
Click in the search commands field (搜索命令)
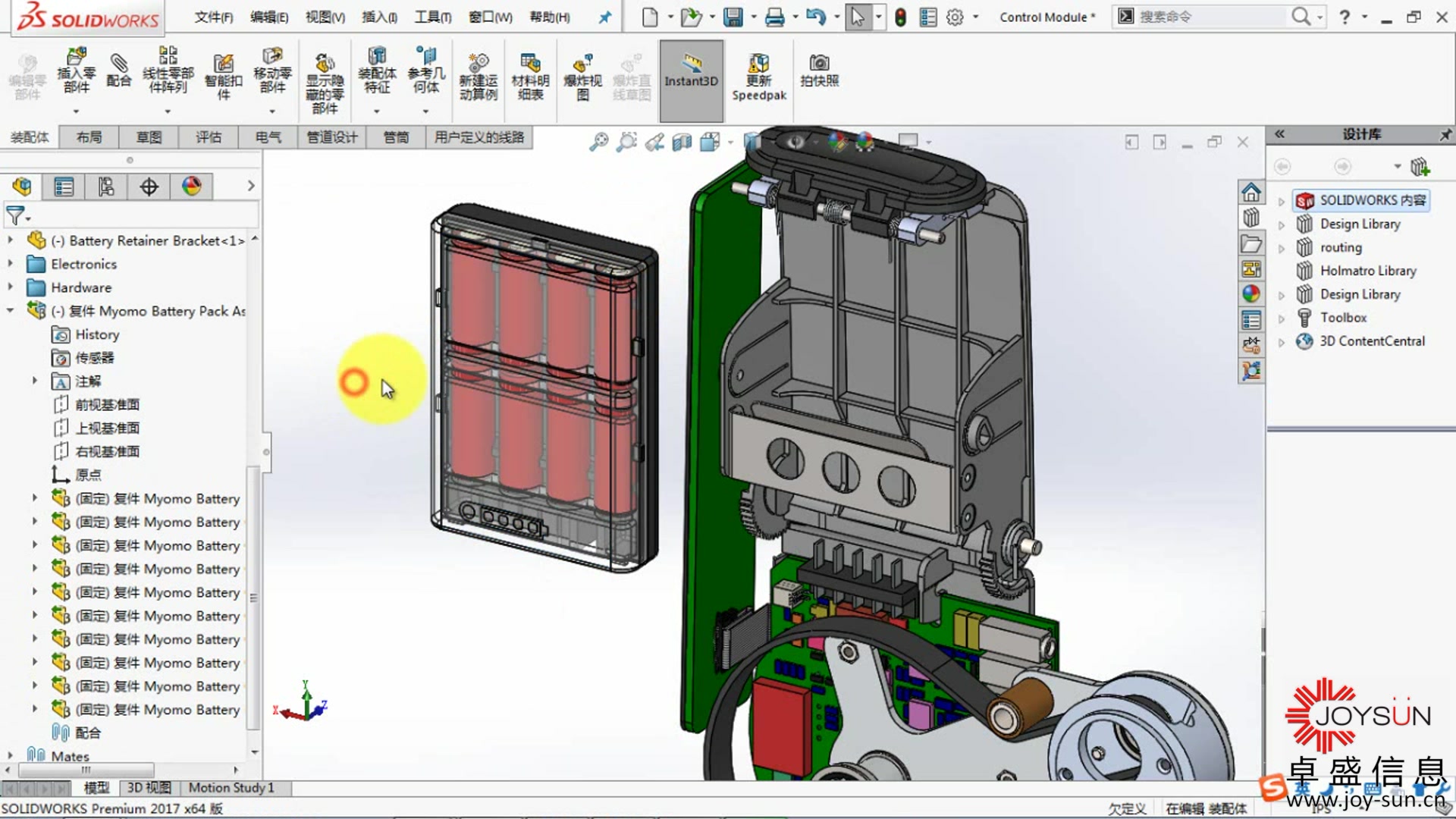[1210, 17]
